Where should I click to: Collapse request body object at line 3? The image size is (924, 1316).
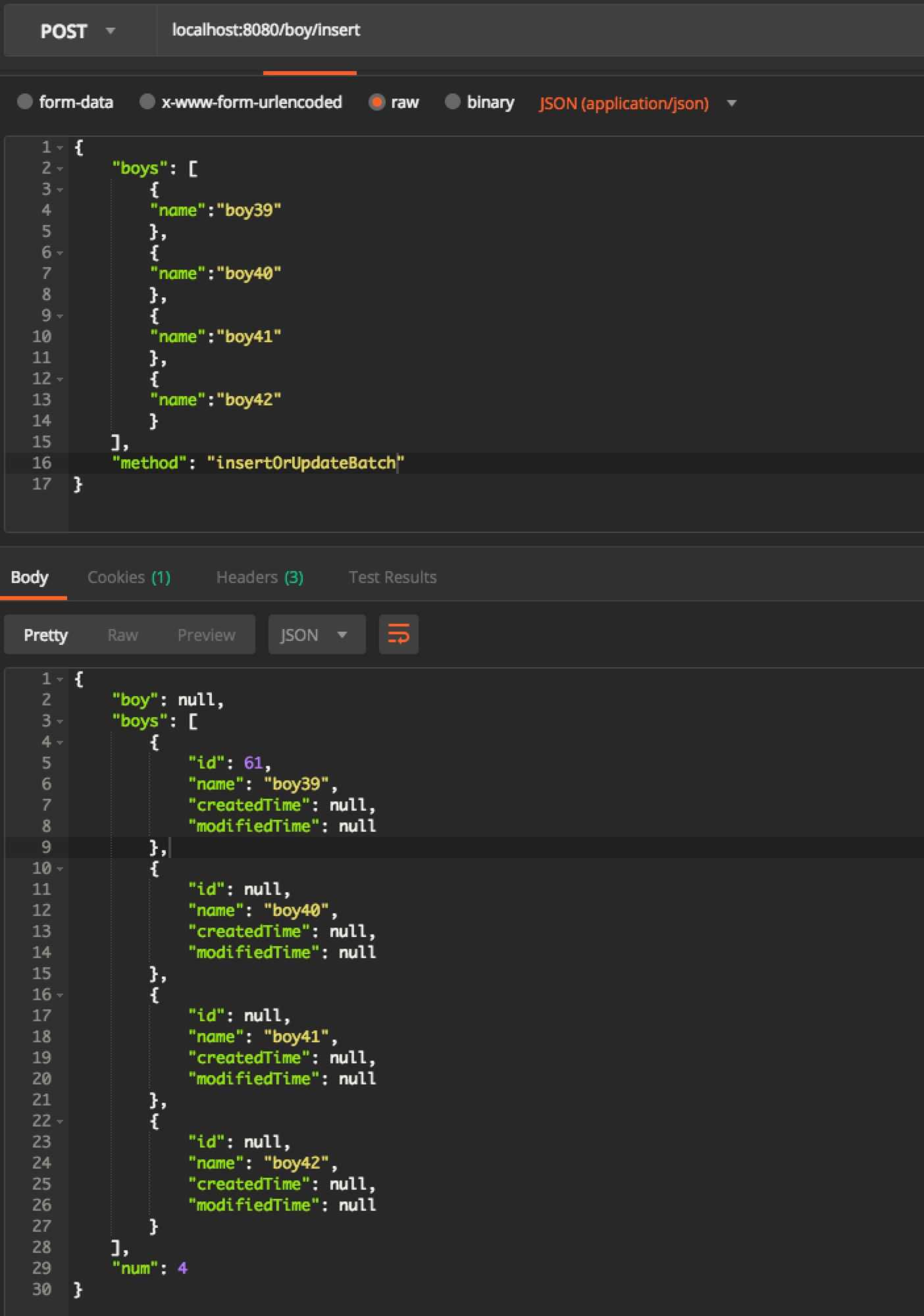click(x=60, y=190)
